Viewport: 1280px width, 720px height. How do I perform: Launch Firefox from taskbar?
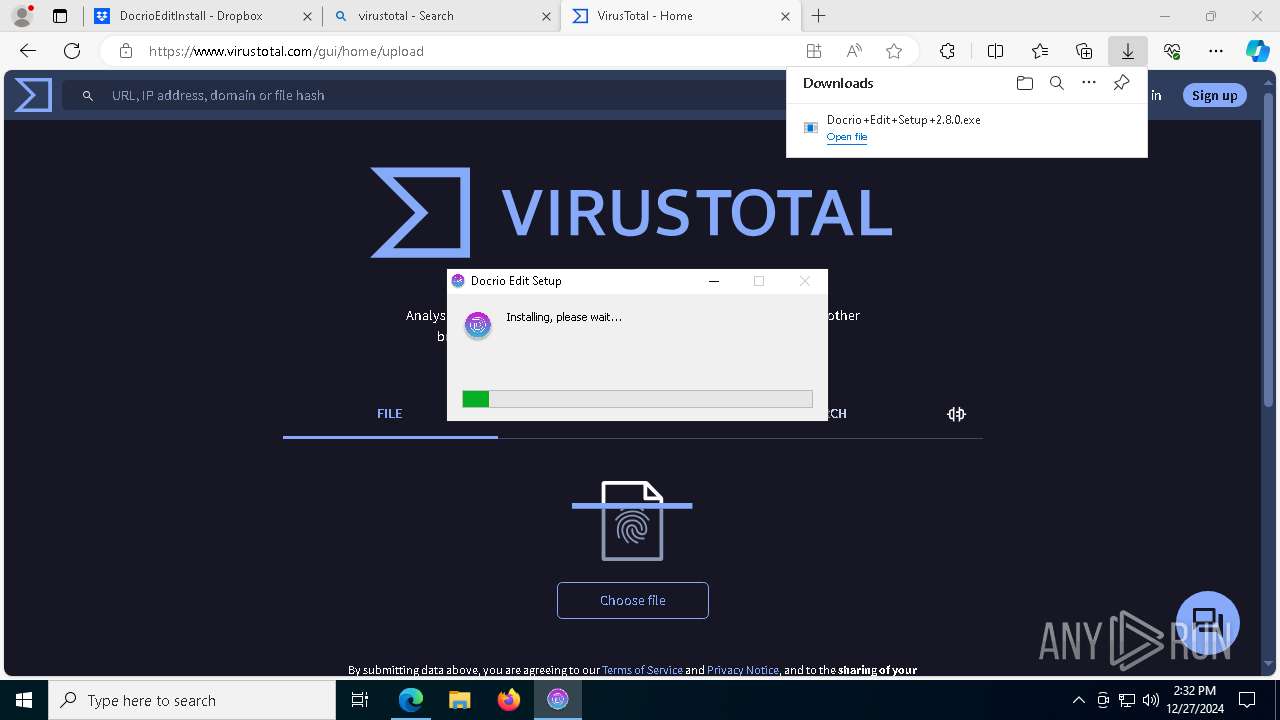pyautogui.click(x=508, y=700)
